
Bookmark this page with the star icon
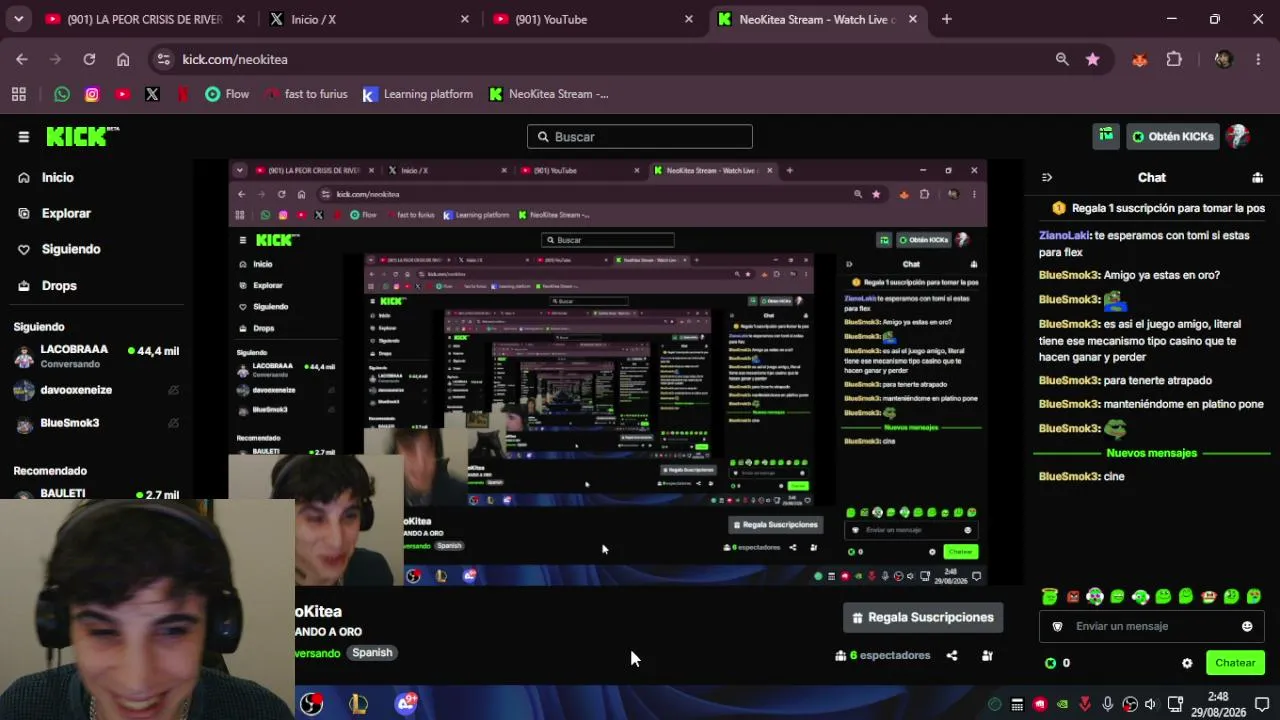click(x=1093, y=59)
